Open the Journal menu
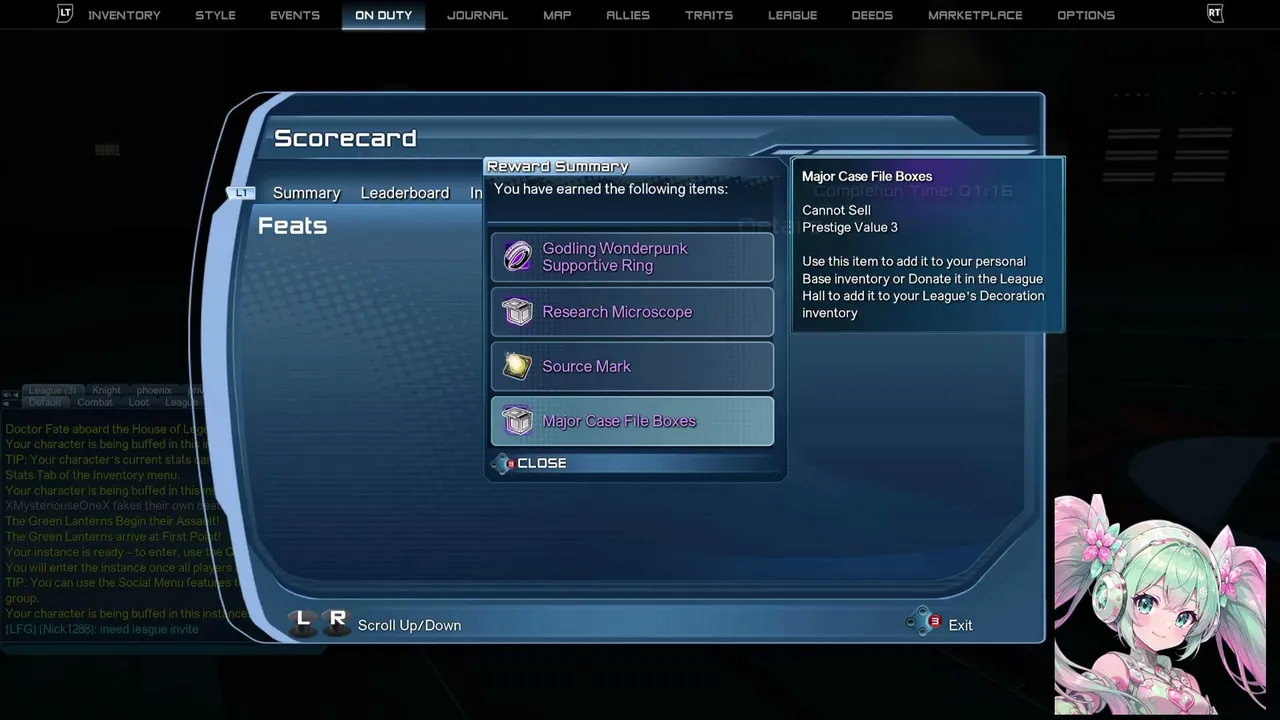This screenshot has height=720, width=1280. click(x=477, y=15)
